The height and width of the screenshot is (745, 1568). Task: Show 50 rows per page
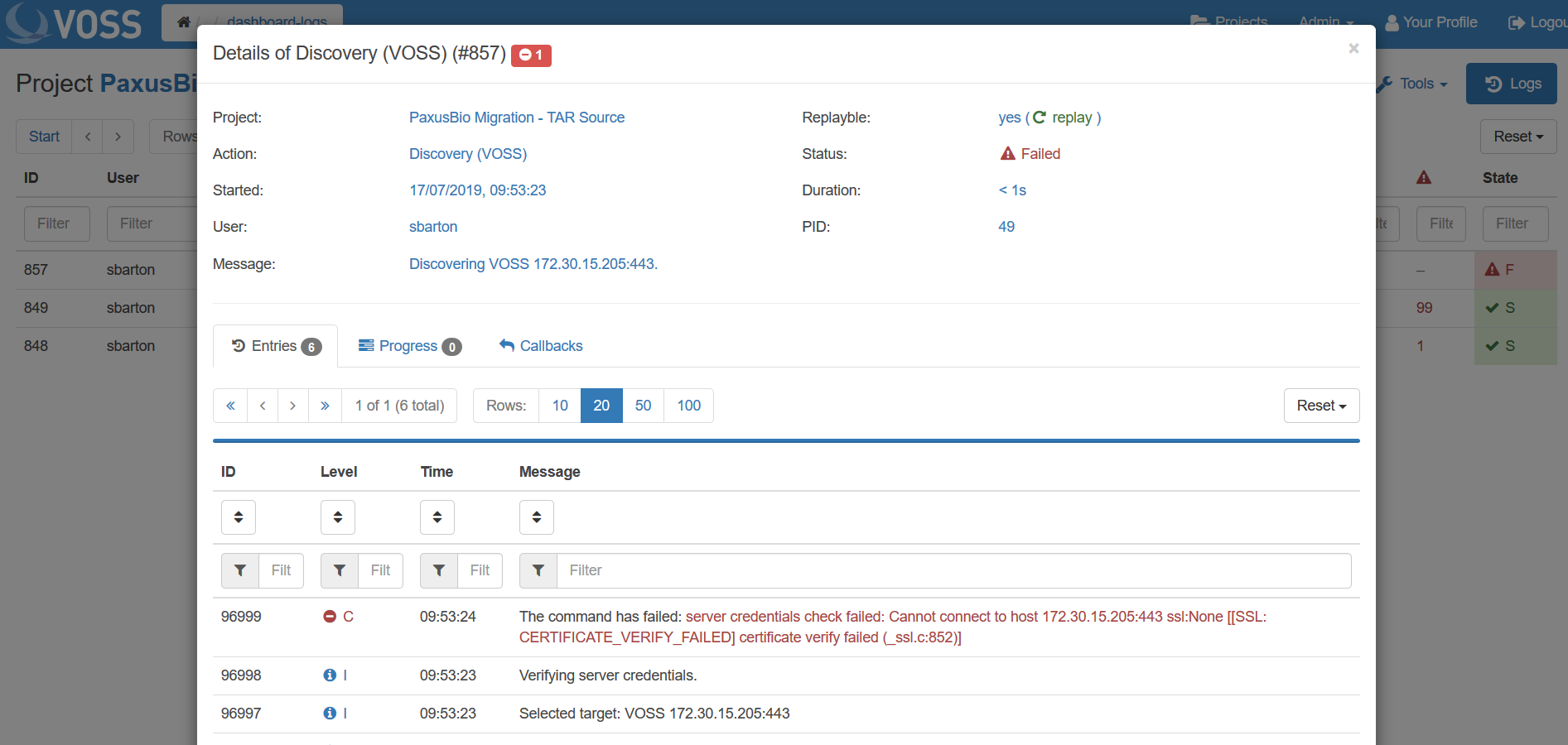[x=643, y=406]
